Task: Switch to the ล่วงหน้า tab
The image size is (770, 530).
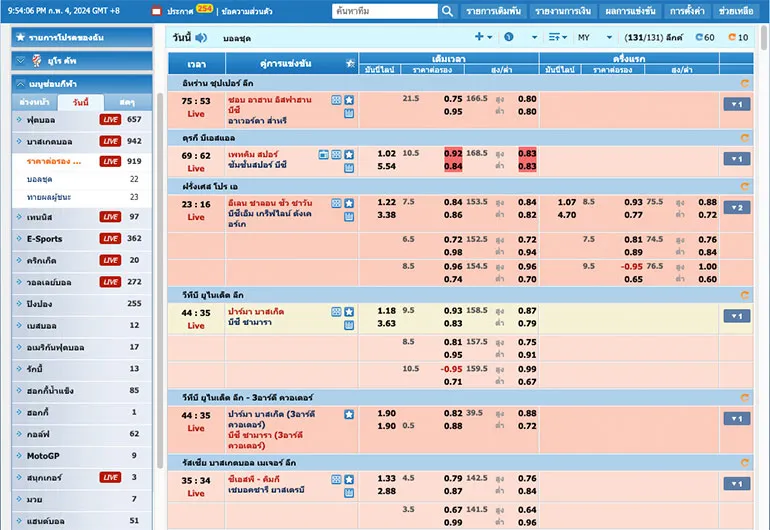Action: (36, 103)
